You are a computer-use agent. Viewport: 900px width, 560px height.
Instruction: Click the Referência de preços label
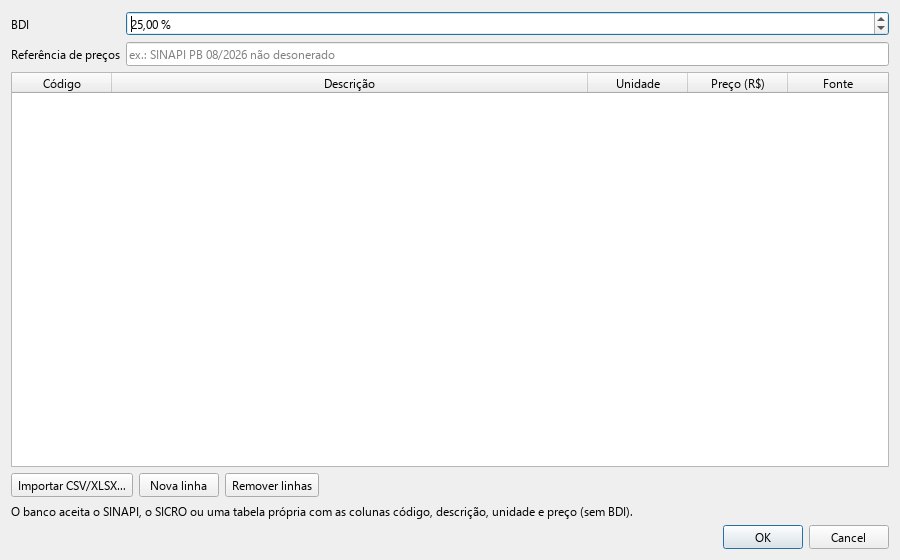65,55
